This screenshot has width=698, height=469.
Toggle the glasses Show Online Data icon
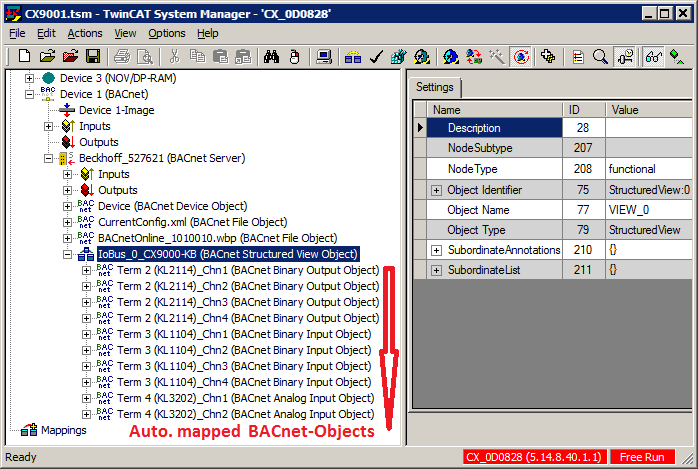point(653,57)
